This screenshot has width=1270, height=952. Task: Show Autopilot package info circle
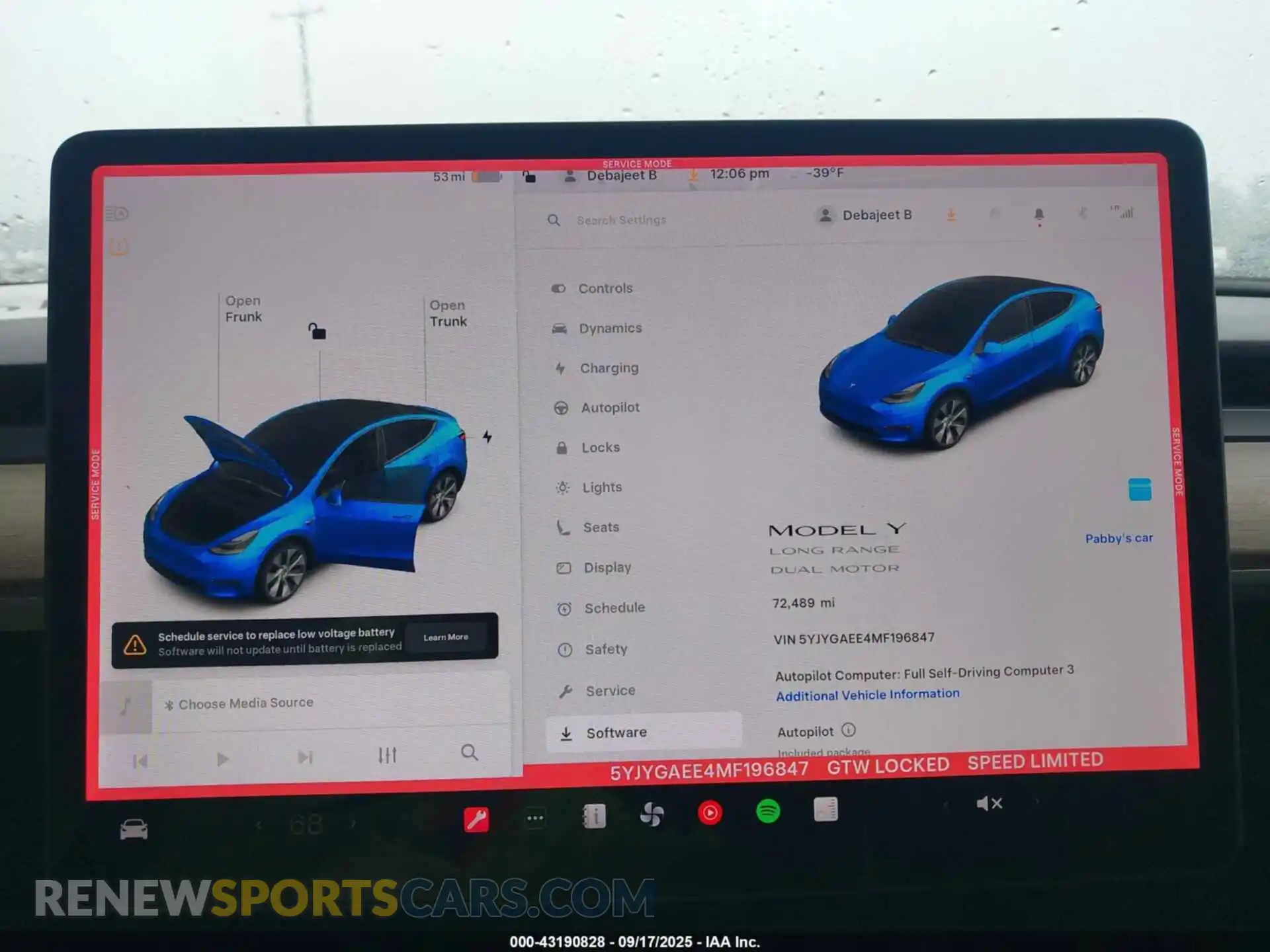click(849, 730)
